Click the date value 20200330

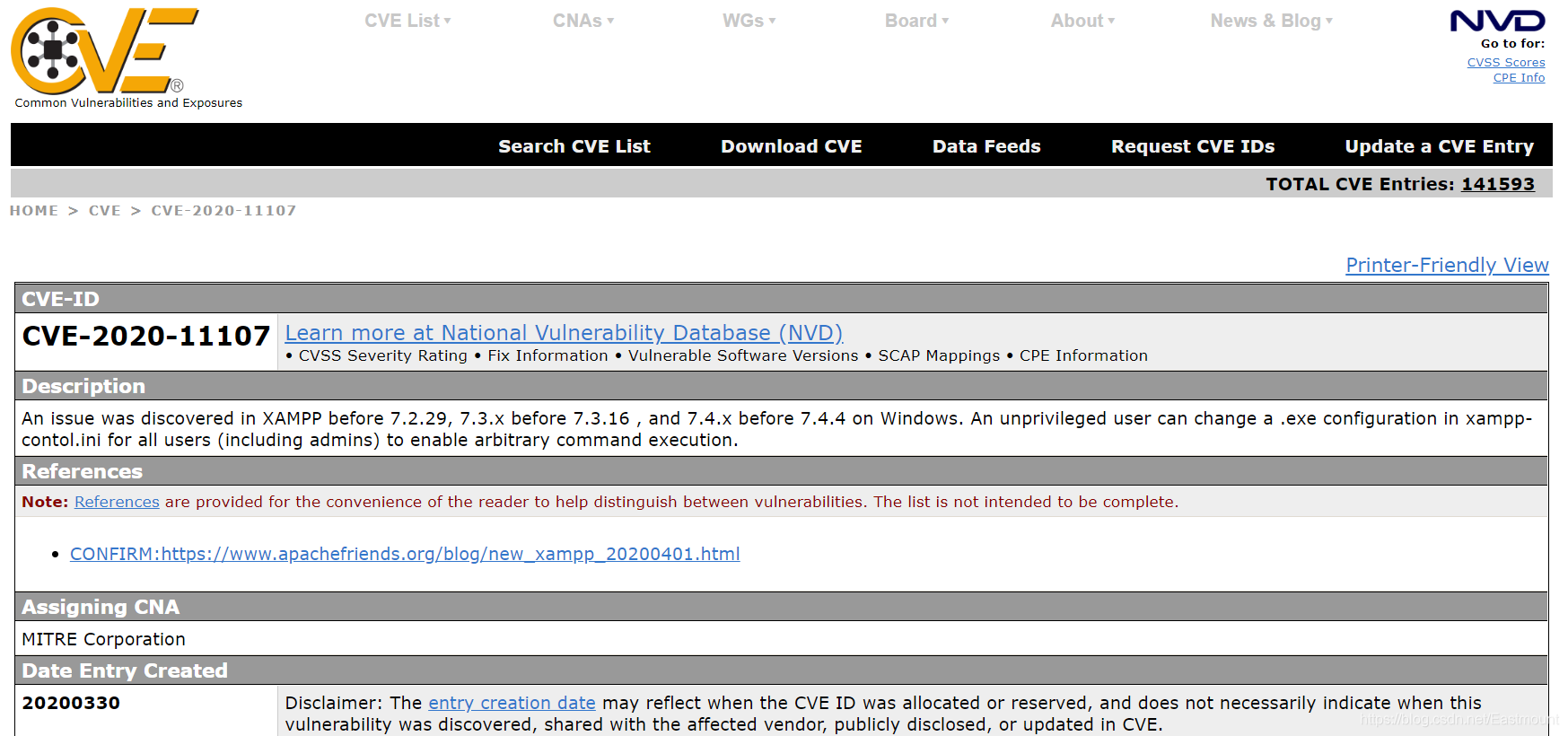pyautogui.click(x=71, y=703)
